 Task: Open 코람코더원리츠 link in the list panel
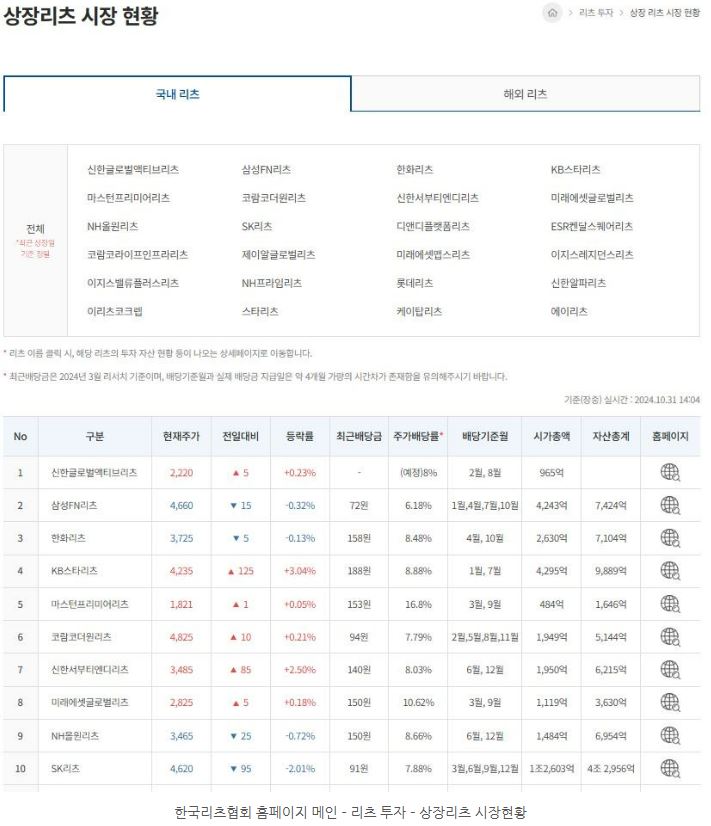pyautogui.click(x=273, y=198)
